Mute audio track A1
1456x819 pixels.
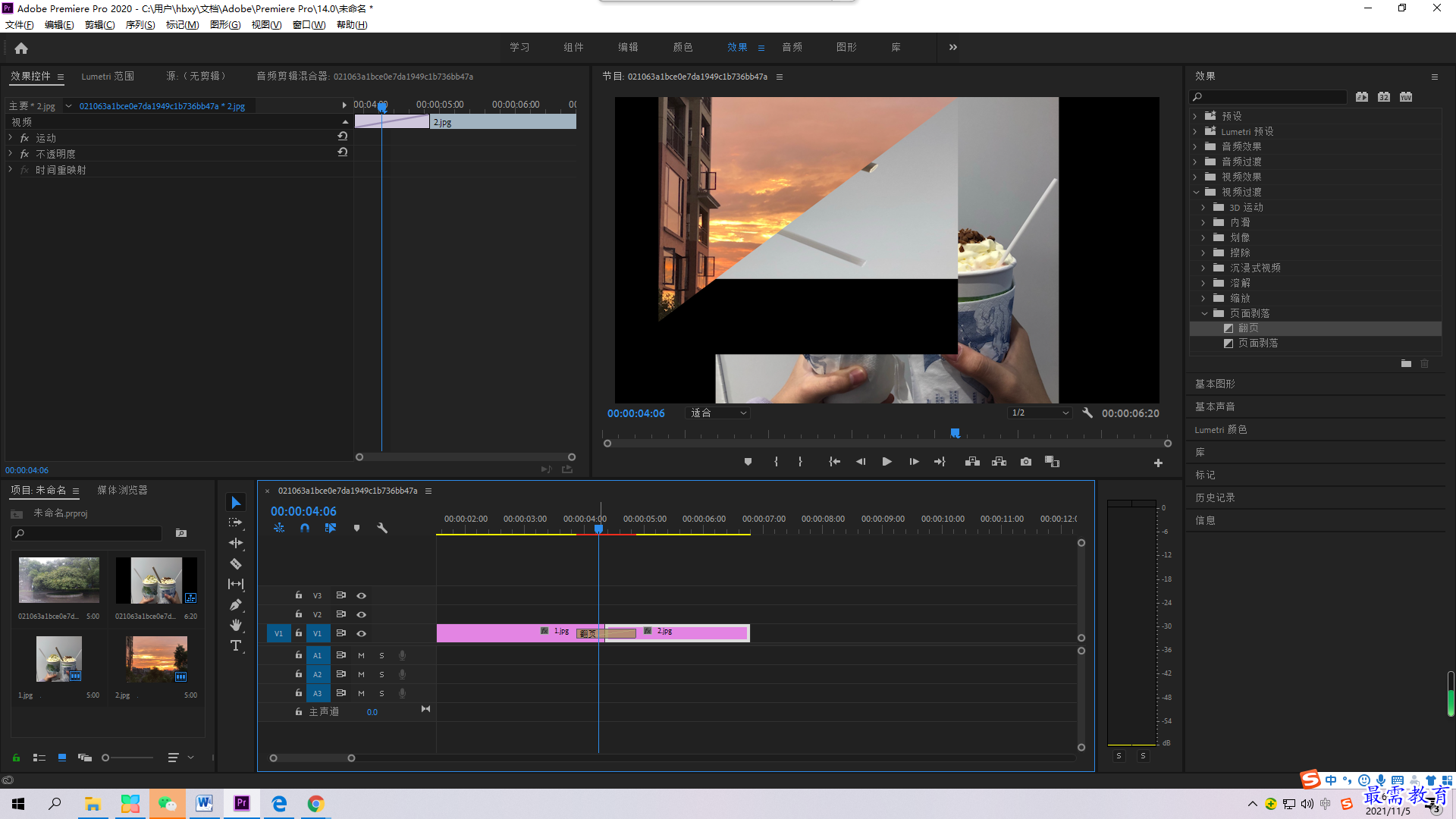click(x=361, y=655)
